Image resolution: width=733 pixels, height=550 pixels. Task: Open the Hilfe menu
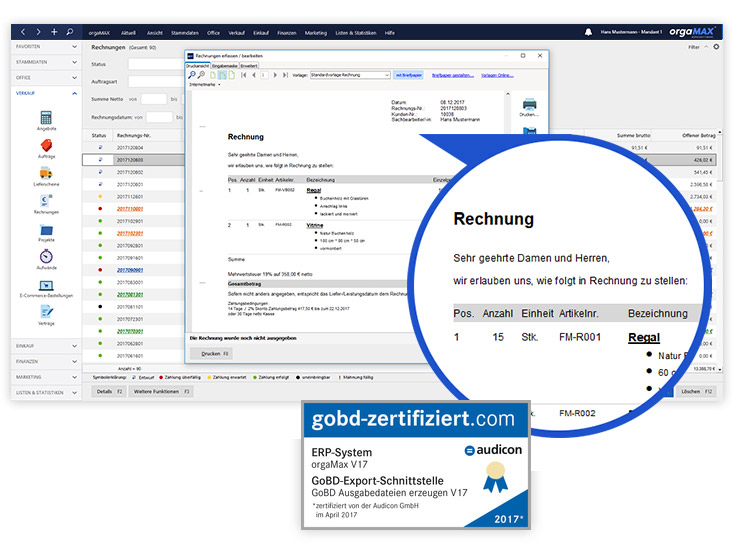click(x=390, y=33)
